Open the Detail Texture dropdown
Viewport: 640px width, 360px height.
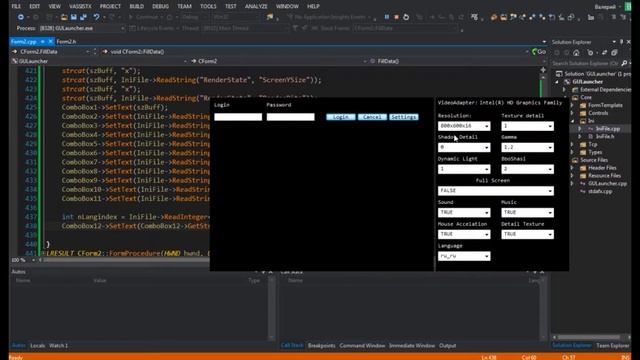(527, 234)
